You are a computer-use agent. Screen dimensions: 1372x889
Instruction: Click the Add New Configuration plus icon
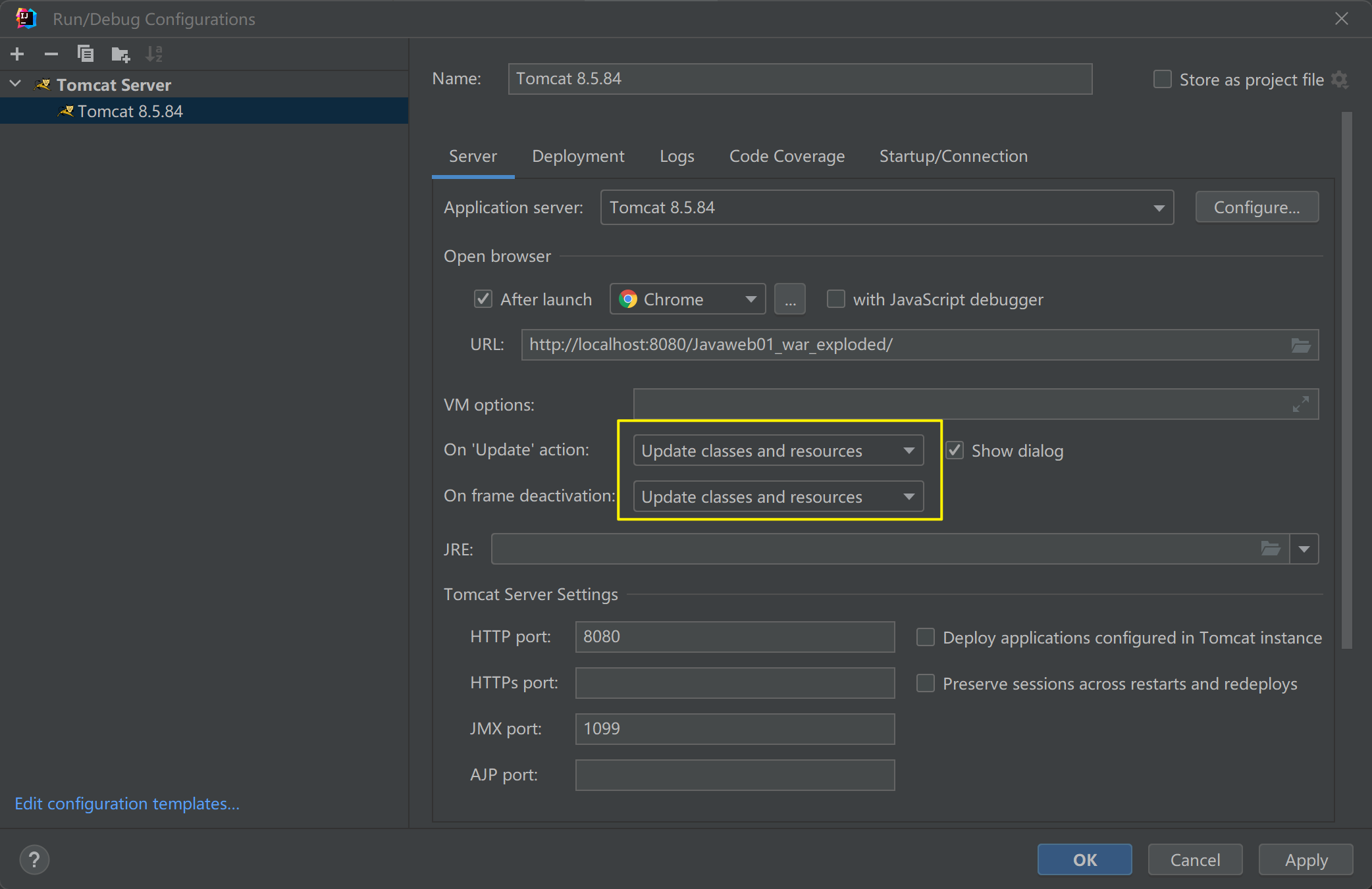[18, 54]
